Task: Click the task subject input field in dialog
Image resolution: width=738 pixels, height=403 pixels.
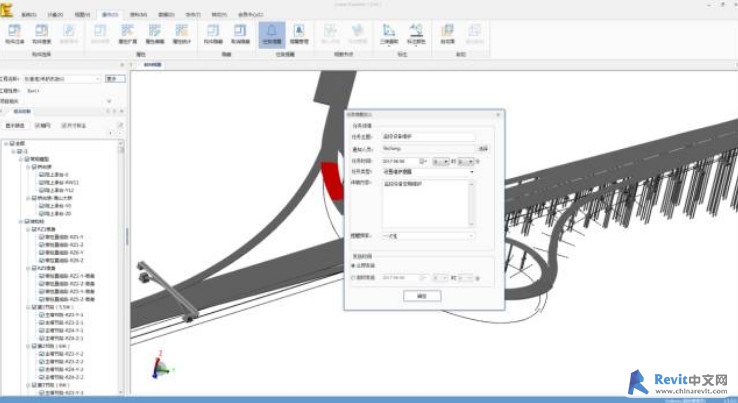Action: (428, 137)
